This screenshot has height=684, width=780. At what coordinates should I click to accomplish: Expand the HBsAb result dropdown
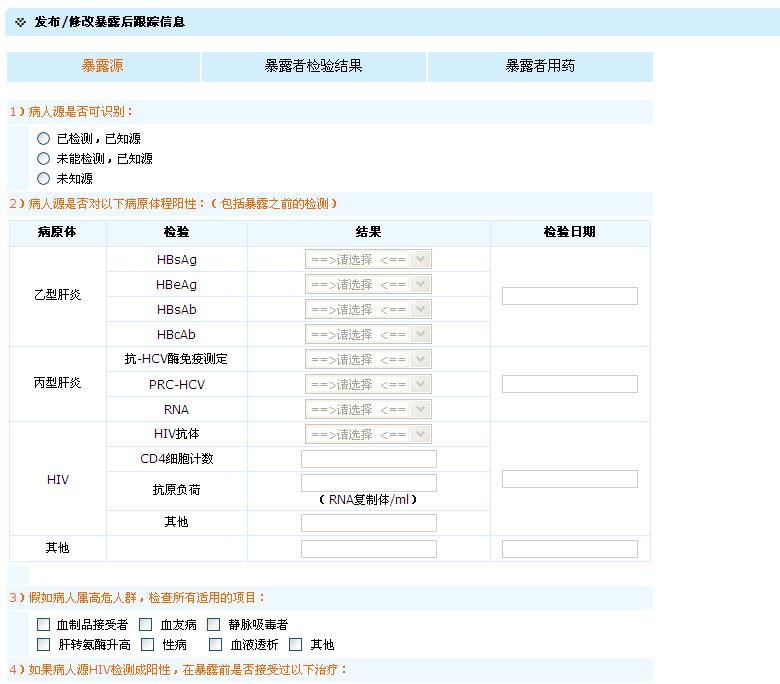[x=368, y=309]
